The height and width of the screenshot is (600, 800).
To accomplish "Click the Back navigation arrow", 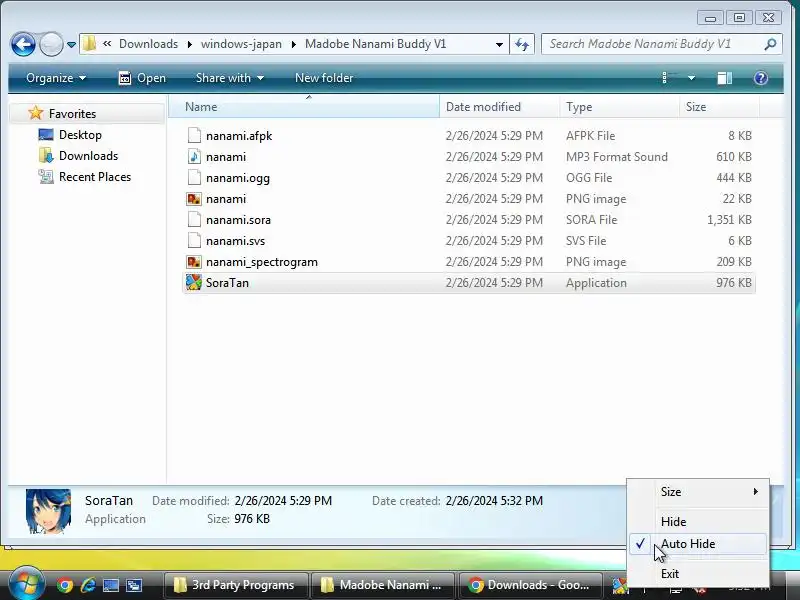I will (23, 44).
